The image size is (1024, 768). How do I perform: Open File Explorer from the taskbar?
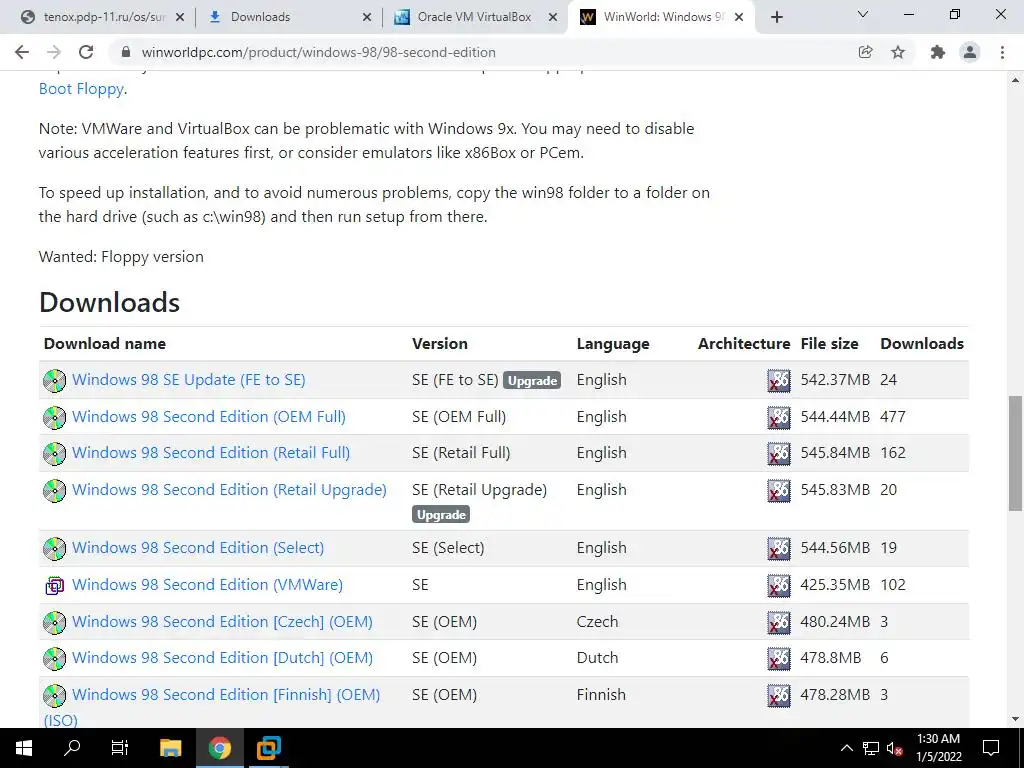[x=170, y=748]
